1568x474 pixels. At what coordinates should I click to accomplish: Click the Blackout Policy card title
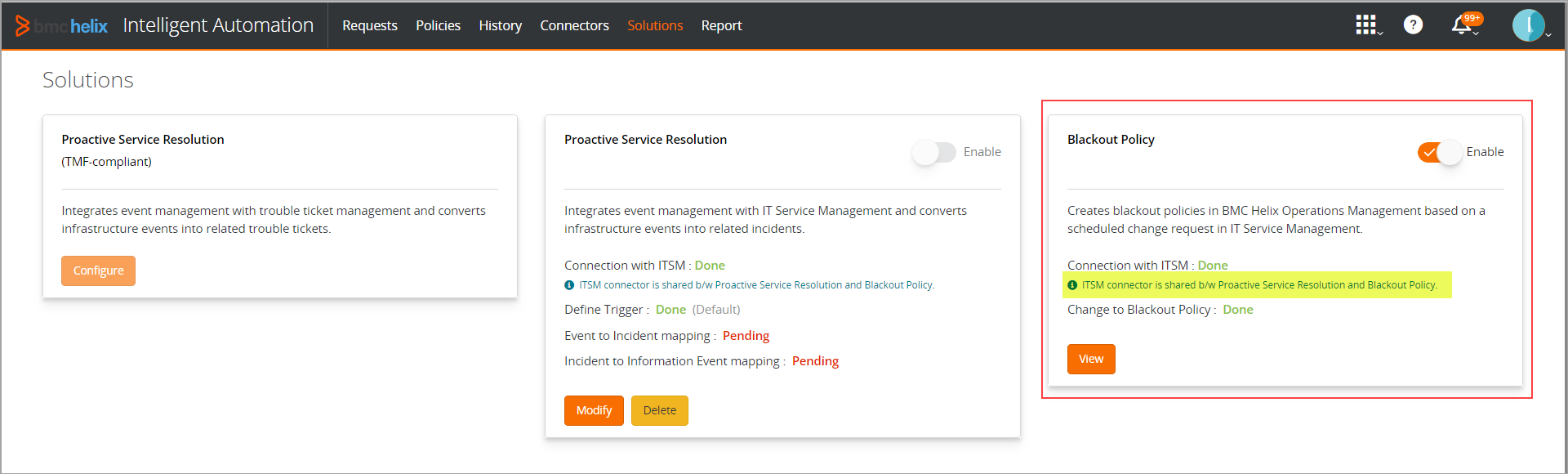point(1111,140)
